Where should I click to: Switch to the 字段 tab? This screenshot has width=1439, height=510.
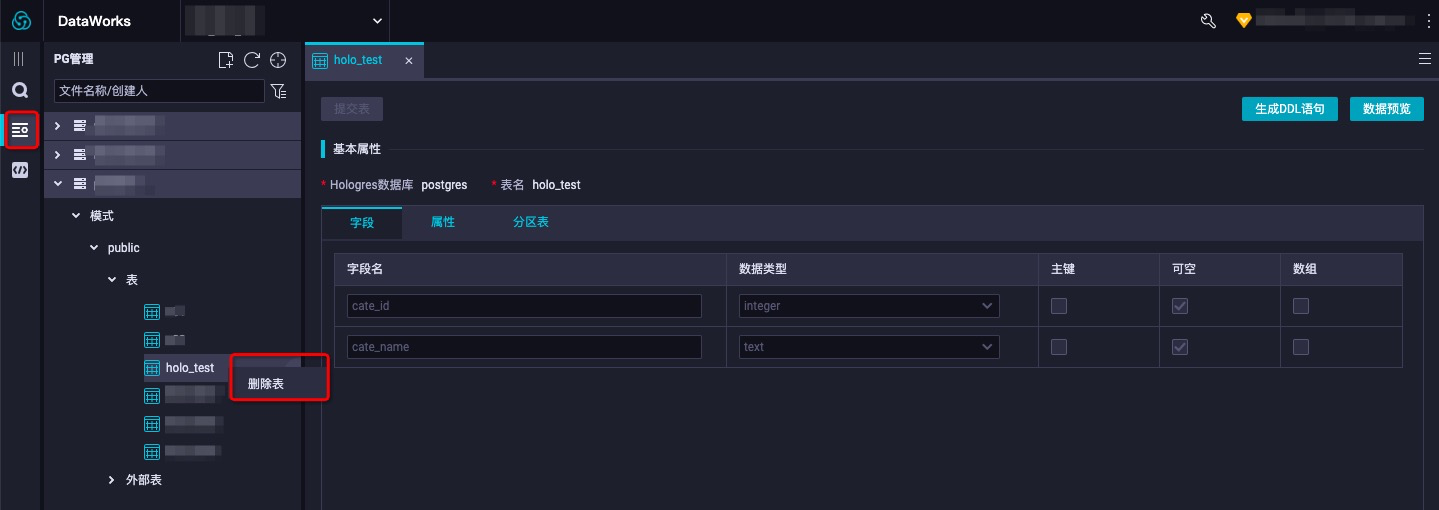(x=362, y=222)
